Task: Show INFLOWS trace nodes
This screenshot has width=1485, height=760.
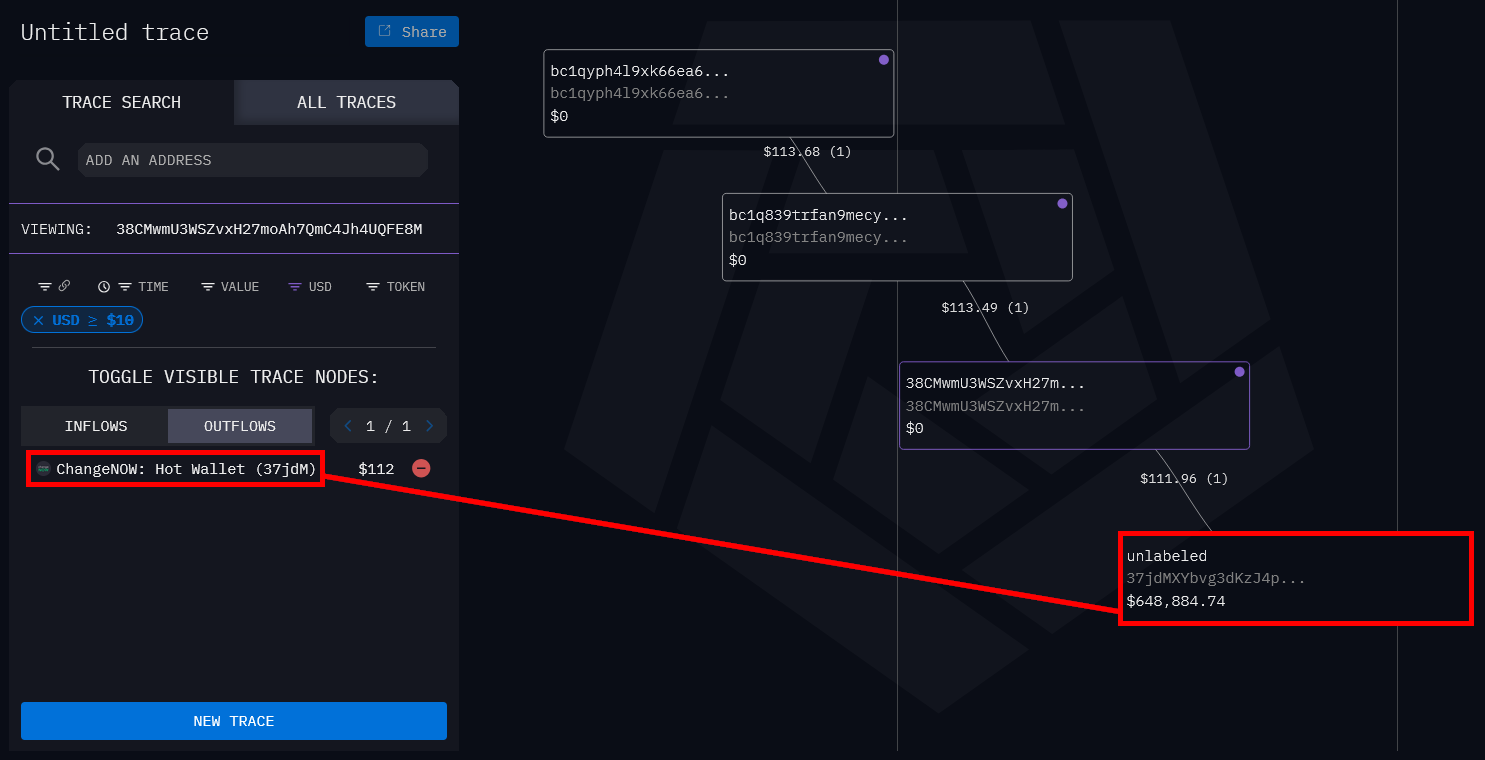Action: [96, 426]
